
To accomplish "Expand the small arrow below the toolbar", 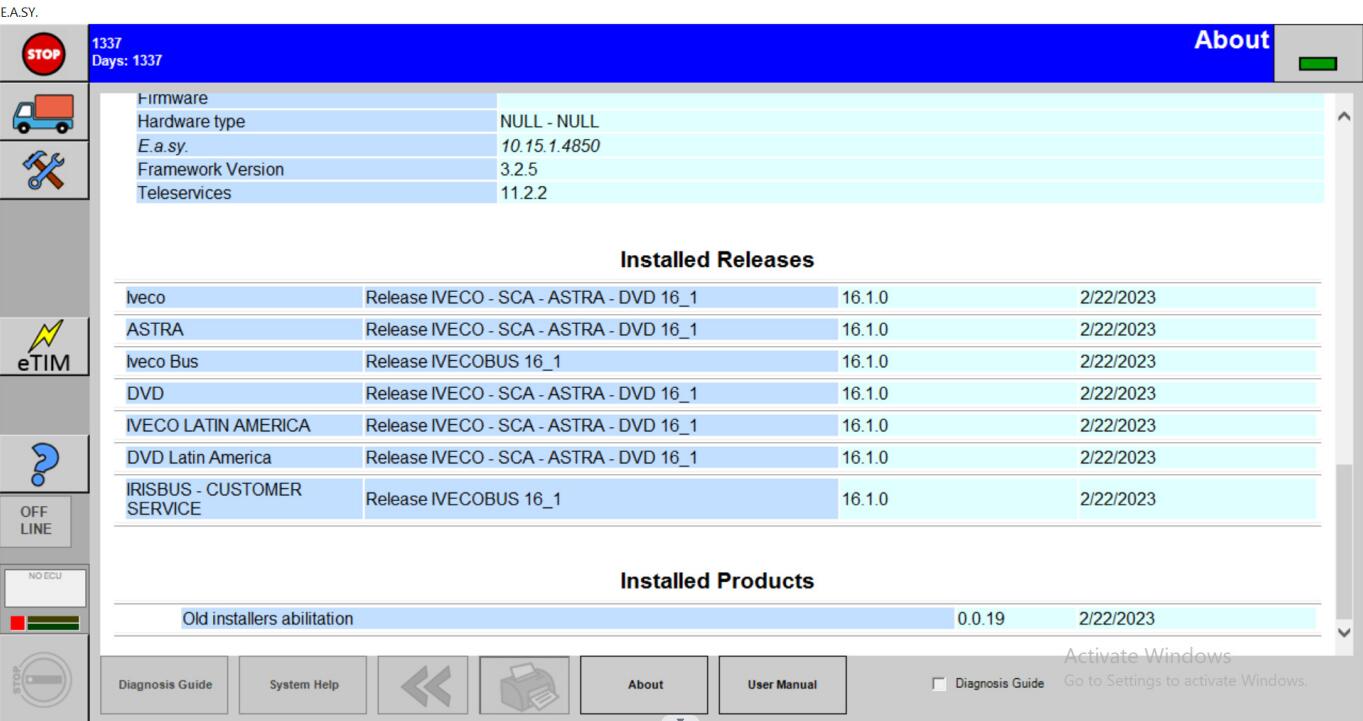I will click(681, 717).
